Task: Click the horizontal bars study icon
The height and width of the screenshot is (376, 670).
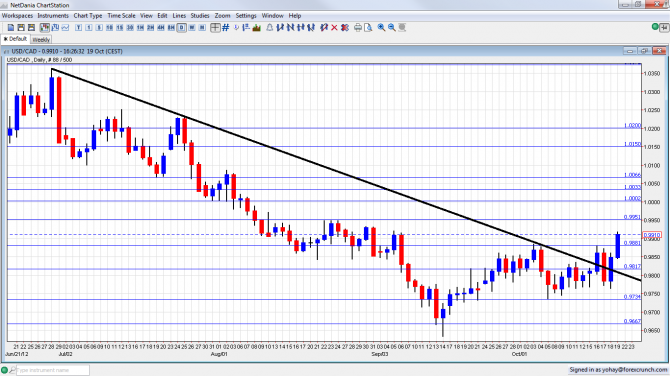Action: coord(246,27)
